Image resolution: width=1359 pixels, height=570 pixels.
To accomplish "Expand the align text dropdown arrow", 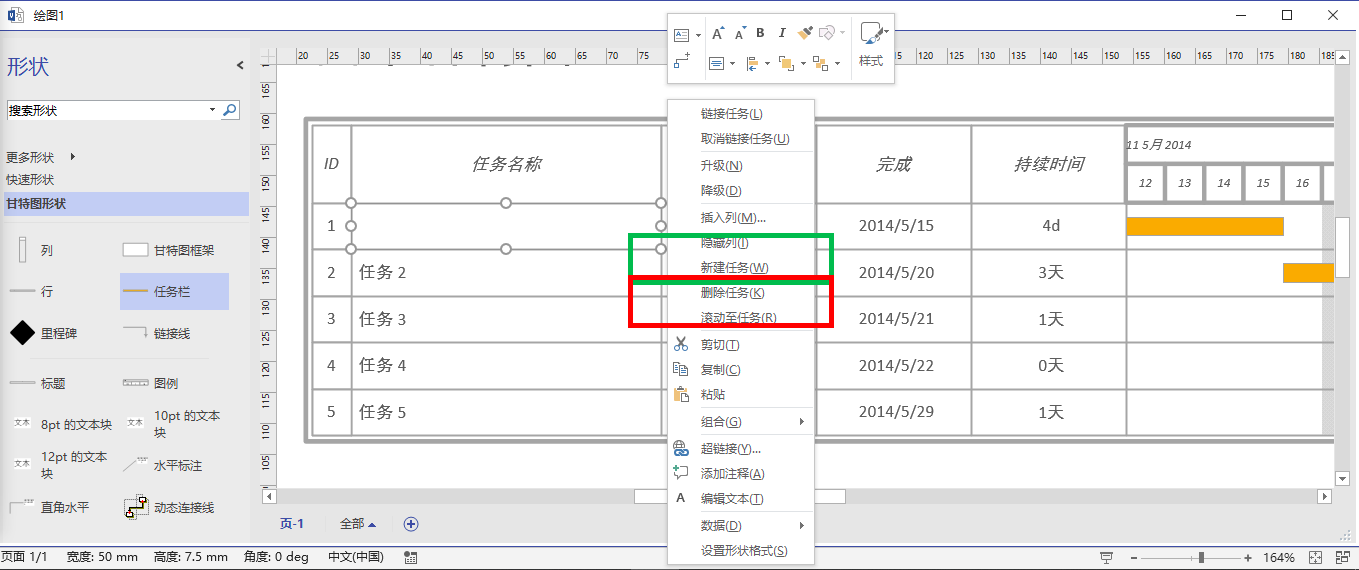I will pyautogui.click(x=733, y=64).
